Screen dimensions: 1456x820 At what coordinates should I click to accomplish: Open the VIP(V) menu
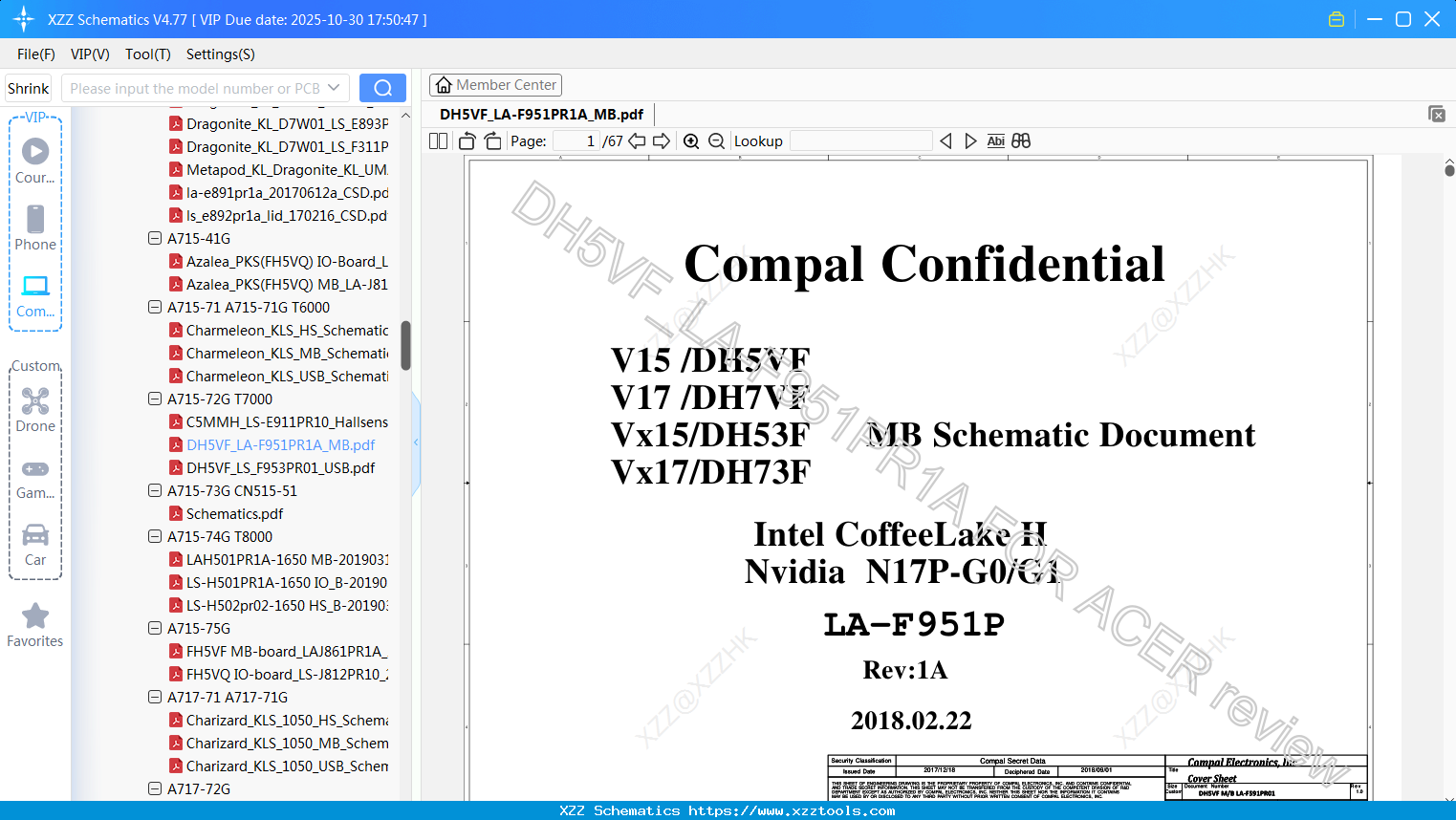coord(90,54)
